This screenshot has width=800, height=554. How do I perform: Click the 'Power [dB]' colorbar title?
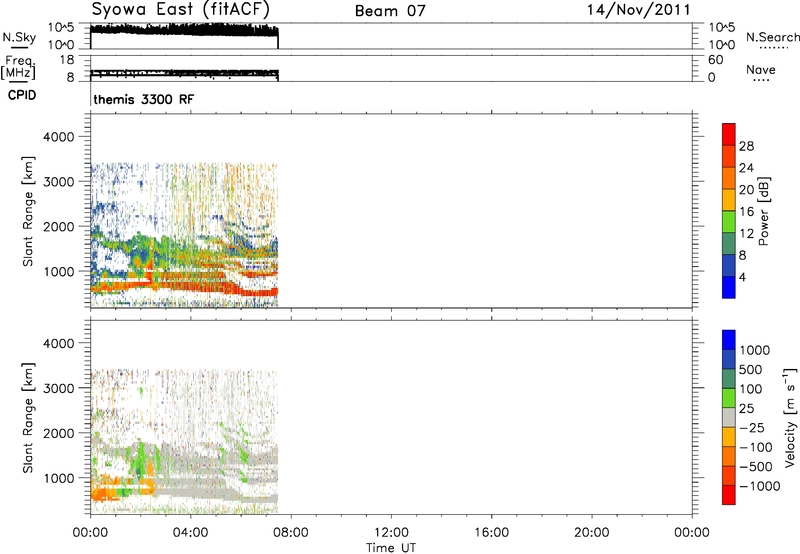tap(763, 211)
